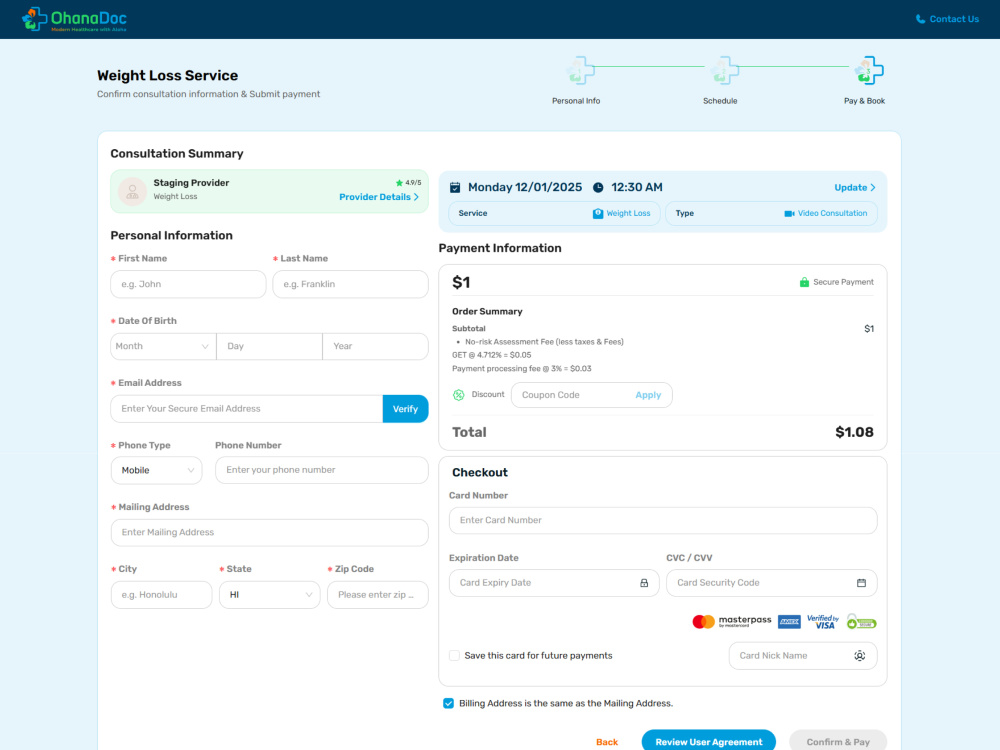
Task: Click the Secure Payment lock icon
Action: coord(804,282)
